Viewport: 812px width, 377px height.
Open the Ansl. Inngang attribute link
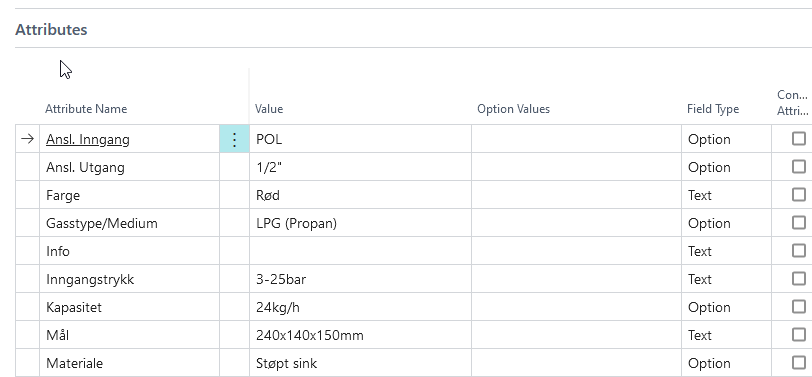pos(88,139)
